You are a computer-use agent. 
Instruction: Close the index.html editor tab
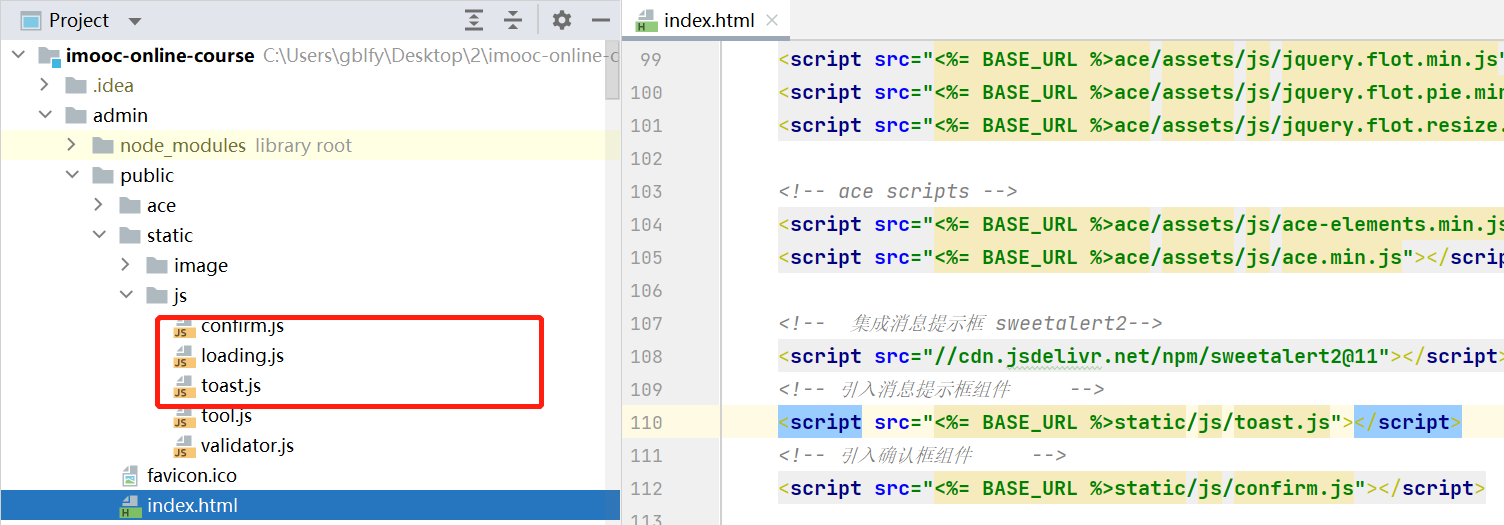(x=772, y=20)
